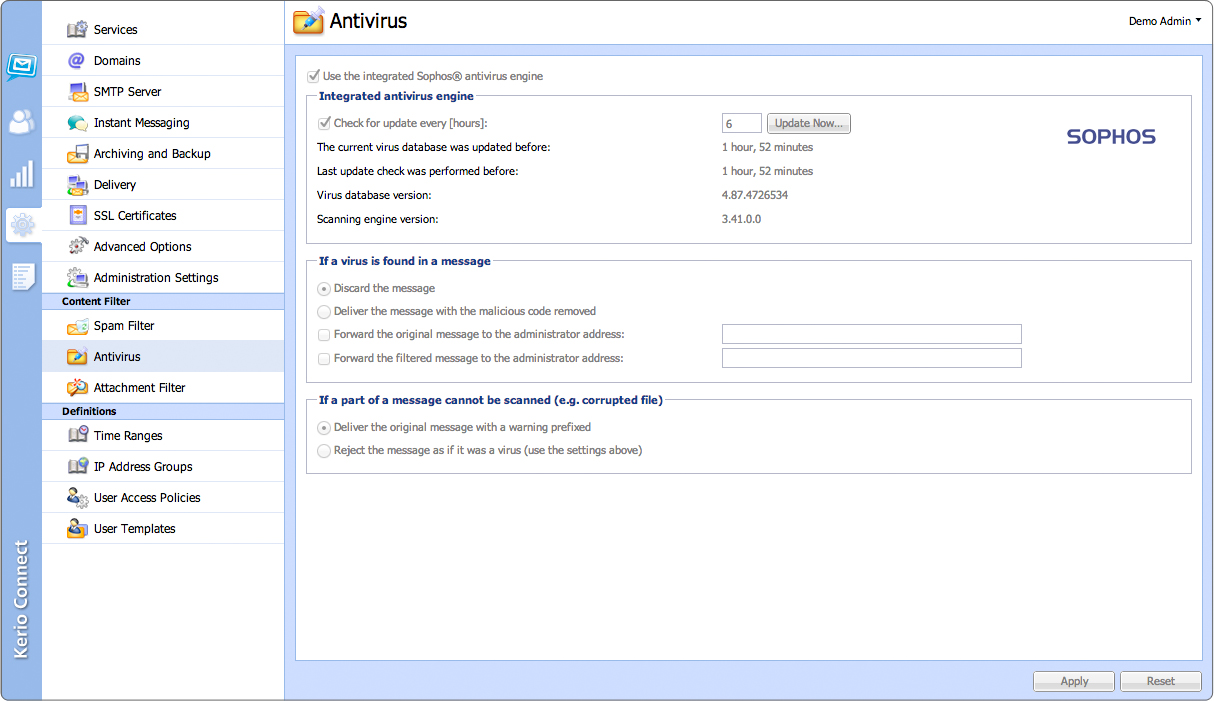This screenshot has height=701, width=1214.
Task: Open the Accounts users icon in left rail
Action: [x=21, y=122]
